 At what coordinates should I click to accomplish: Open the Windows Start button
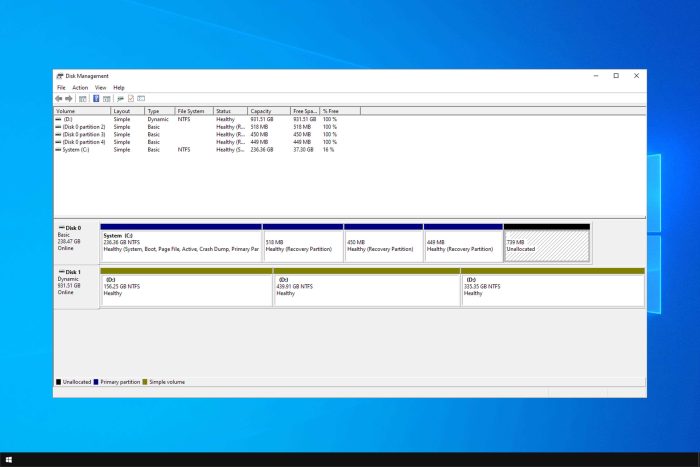coord(8,459)
